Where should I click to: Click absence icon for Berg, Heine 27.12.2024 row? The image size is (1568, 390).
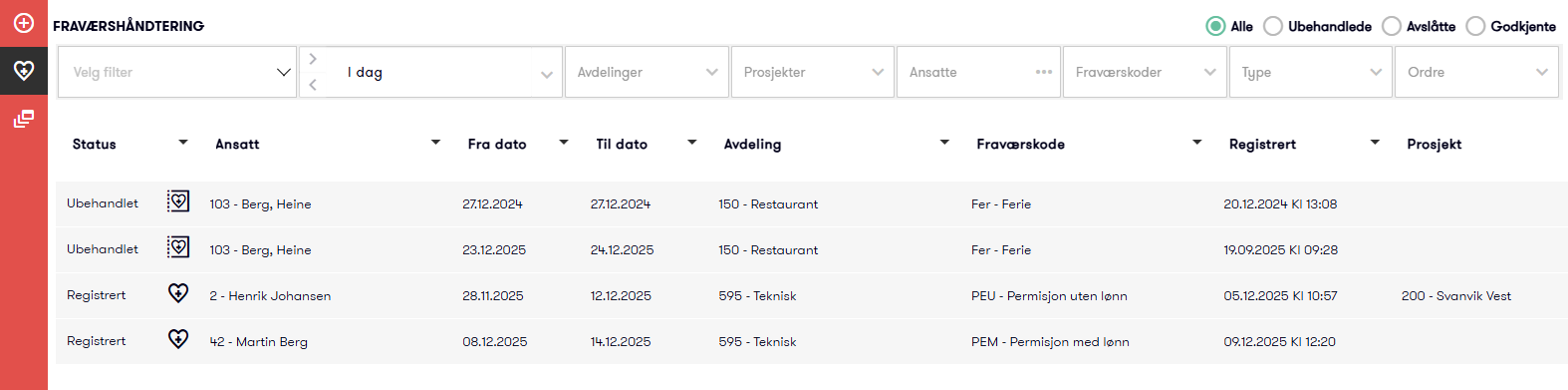[x=178, y=202]
